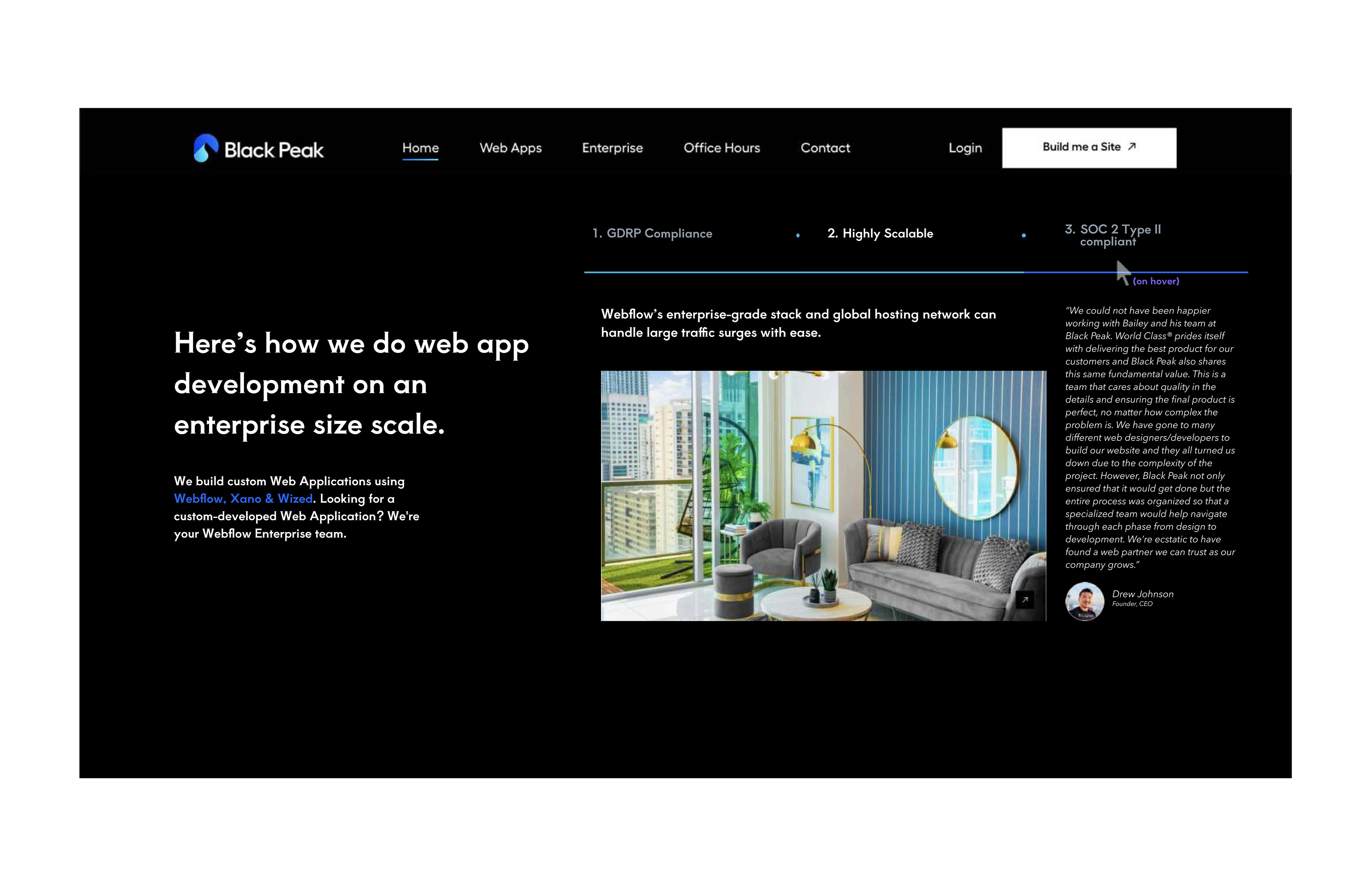
Task: Click the Login link
Action: pos(965,148)
